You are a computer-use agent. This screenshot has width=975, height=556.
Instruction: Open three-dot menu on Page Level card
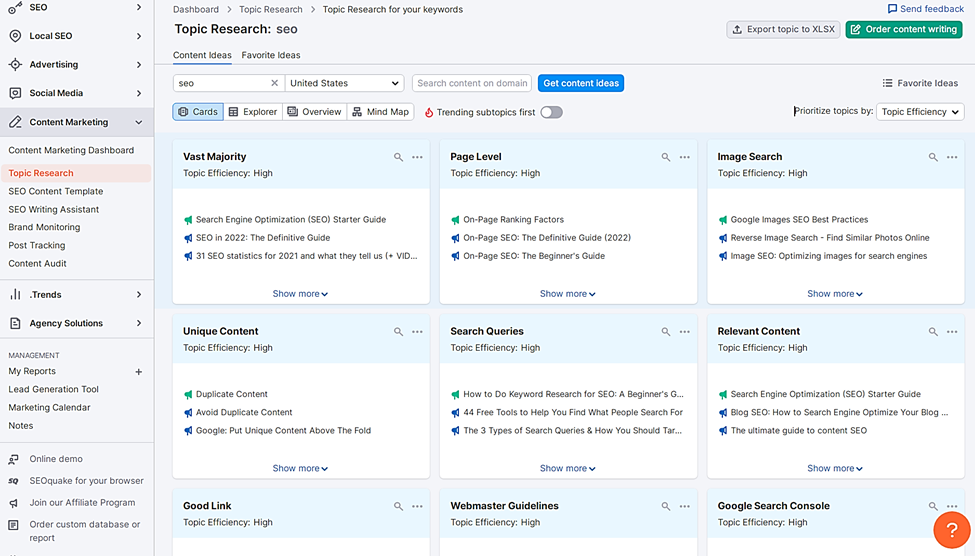(x=685, y=157)
